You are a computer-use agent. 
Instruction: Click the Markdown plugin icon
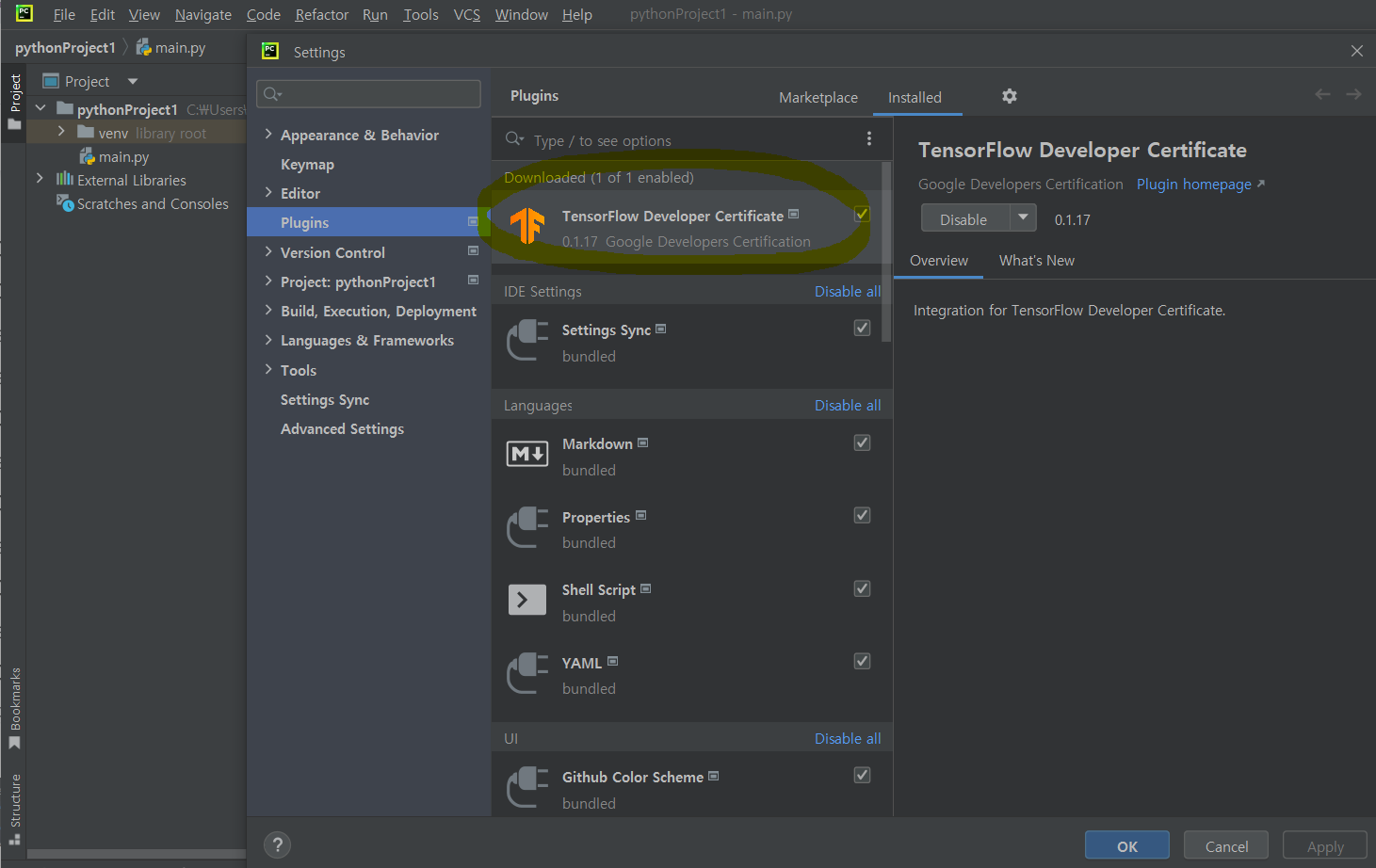(527, 454)
